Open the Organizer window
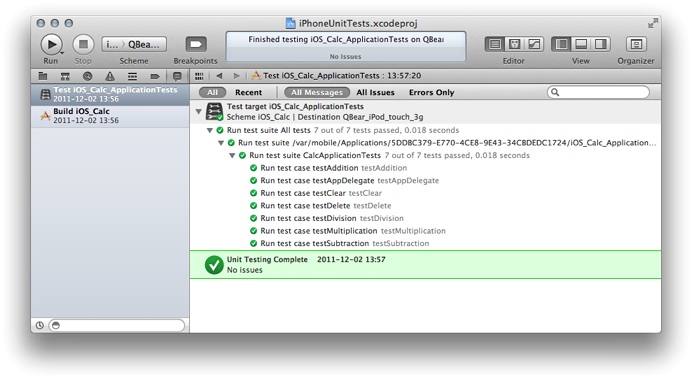Viewport: 692px width, 379px height. 636,44
